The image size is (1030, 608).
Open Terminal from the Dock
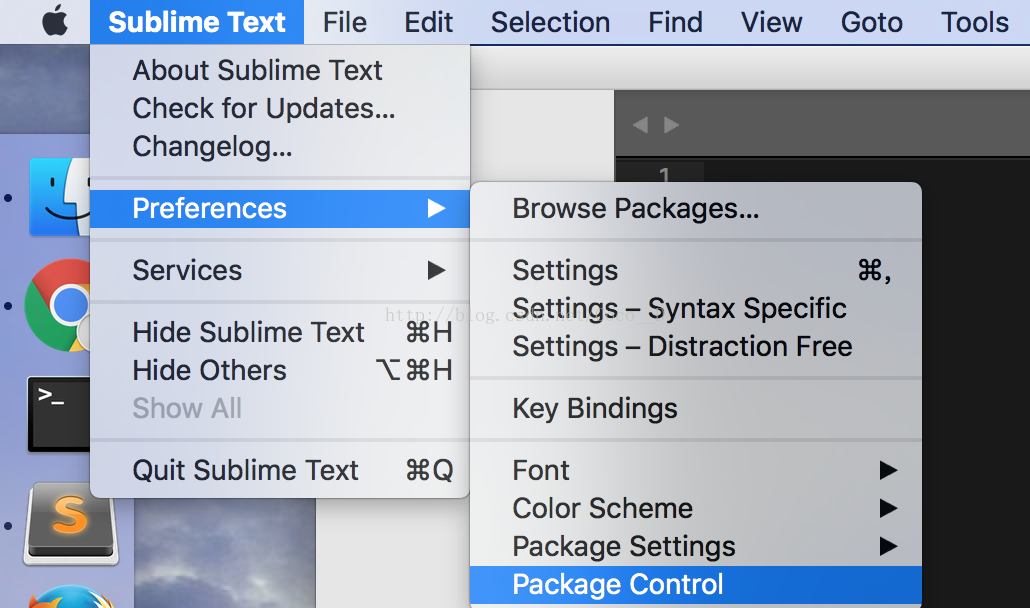[58, 414]
